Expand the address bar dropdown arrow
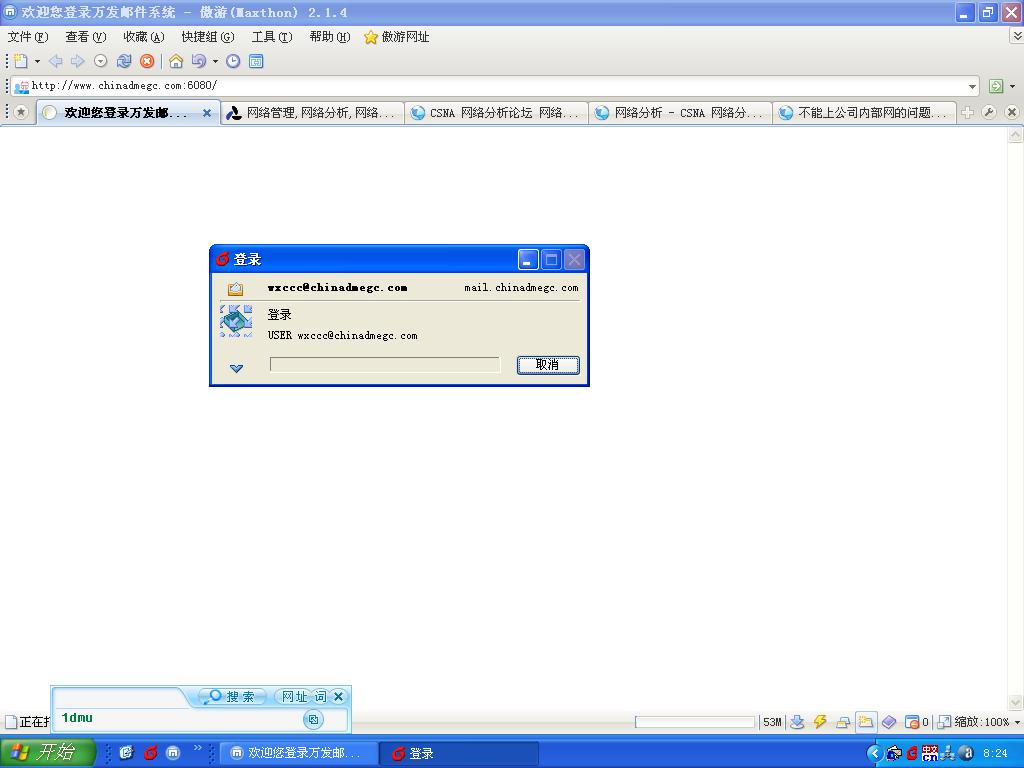 [972, 86]
